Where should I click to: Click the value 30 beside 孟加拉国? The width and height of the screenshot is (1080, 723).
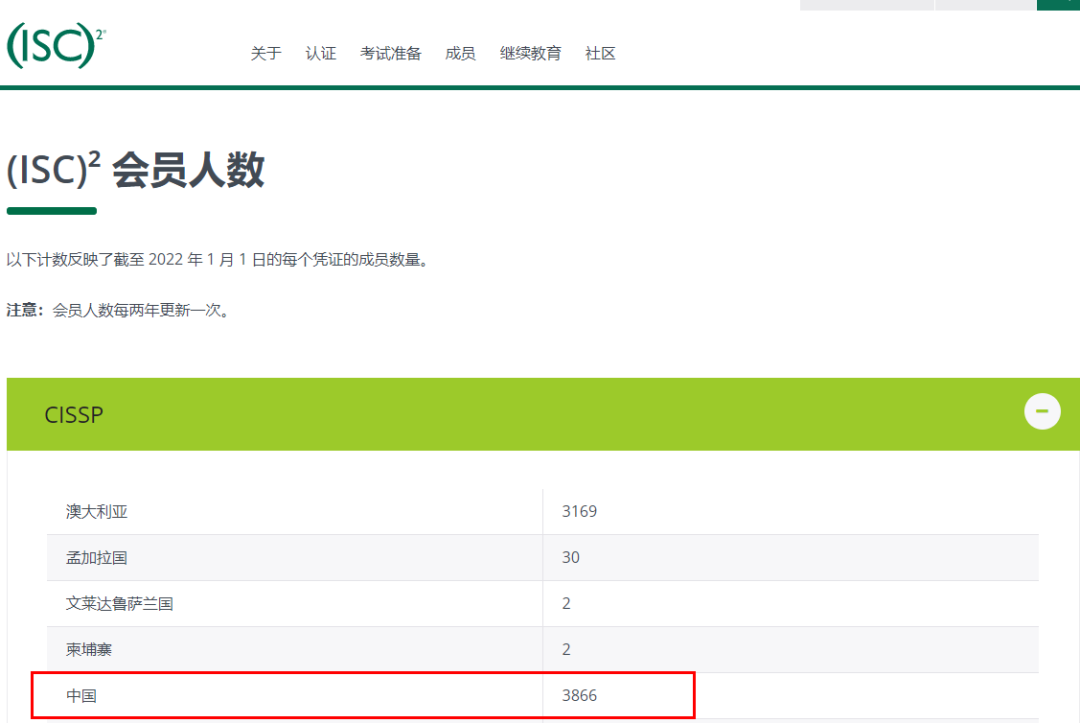570,557
